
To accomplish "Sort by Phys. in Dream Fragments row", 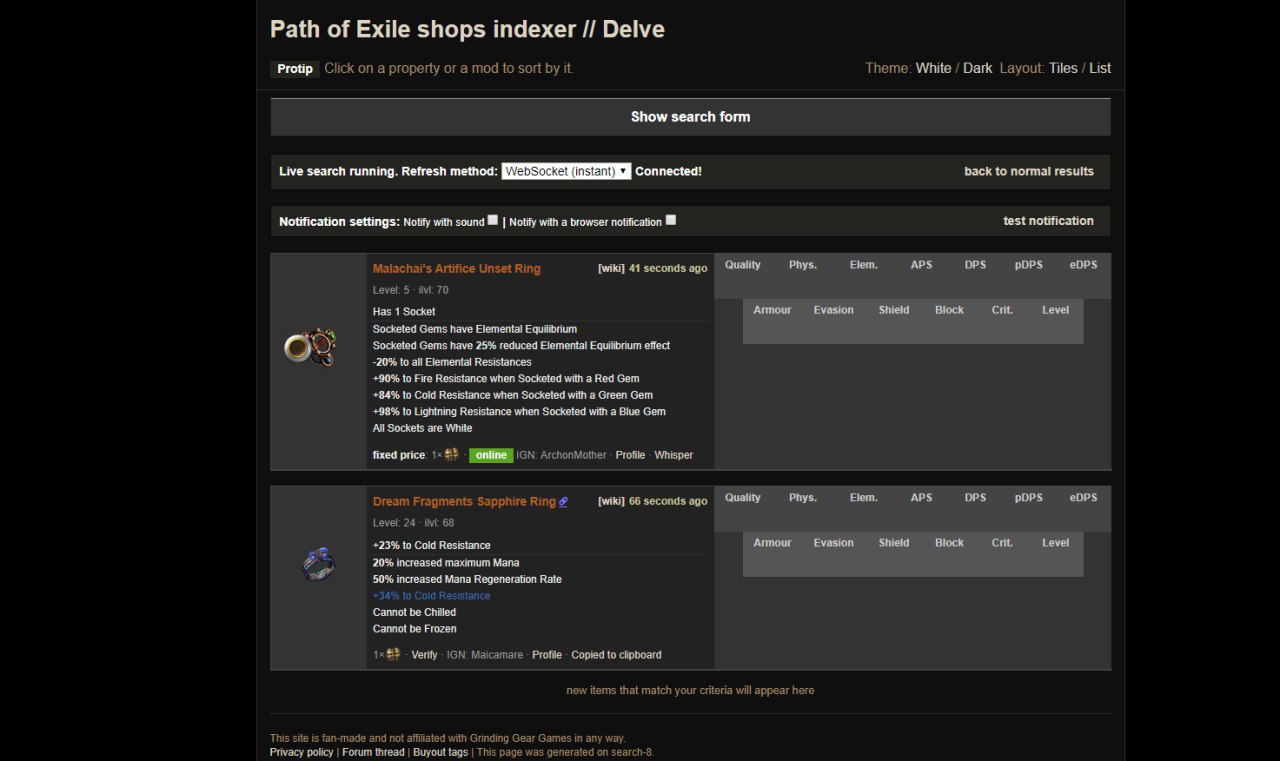I will (803, 498).
